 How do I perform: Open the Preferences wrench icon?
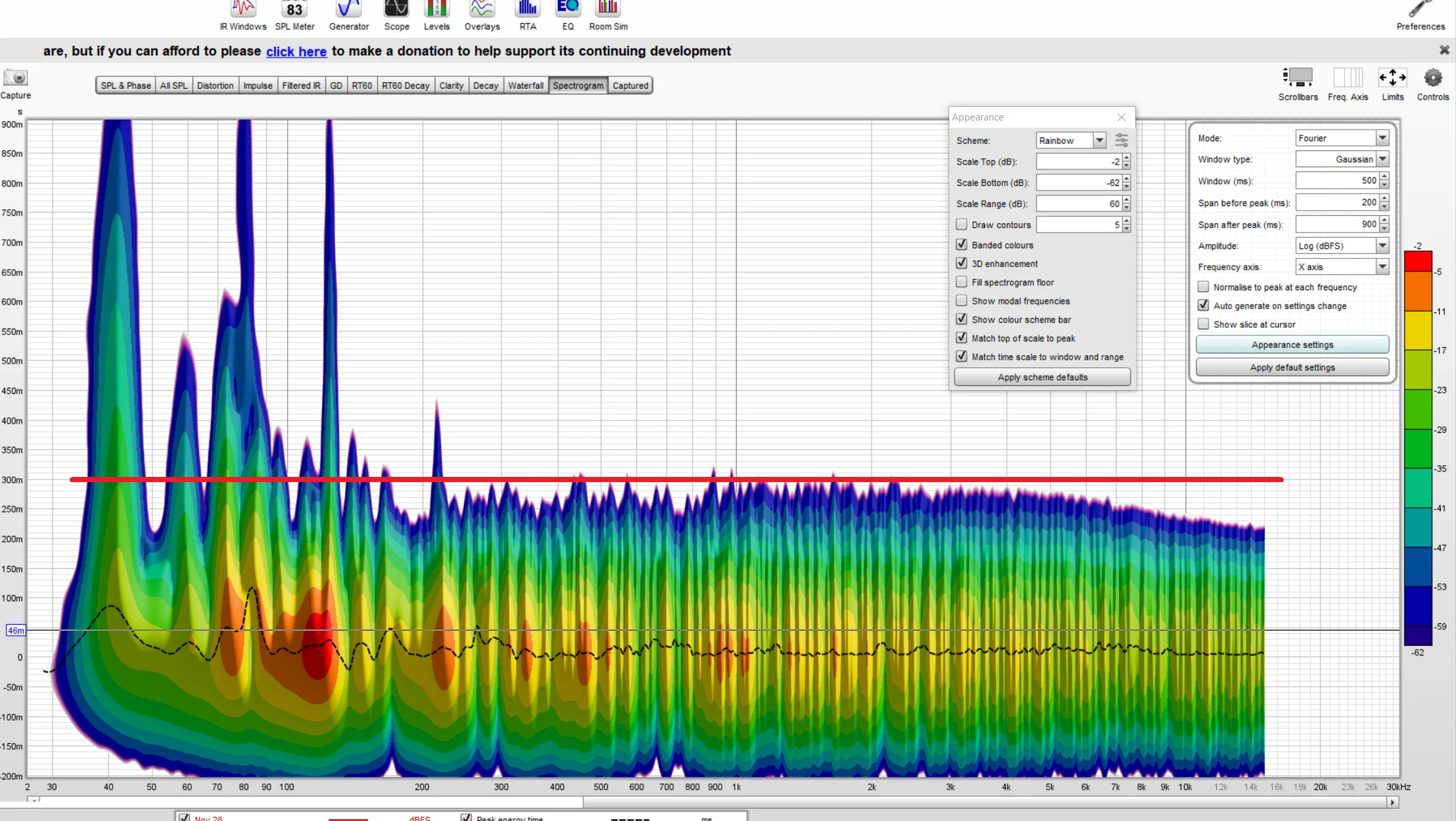(1420, 15)
